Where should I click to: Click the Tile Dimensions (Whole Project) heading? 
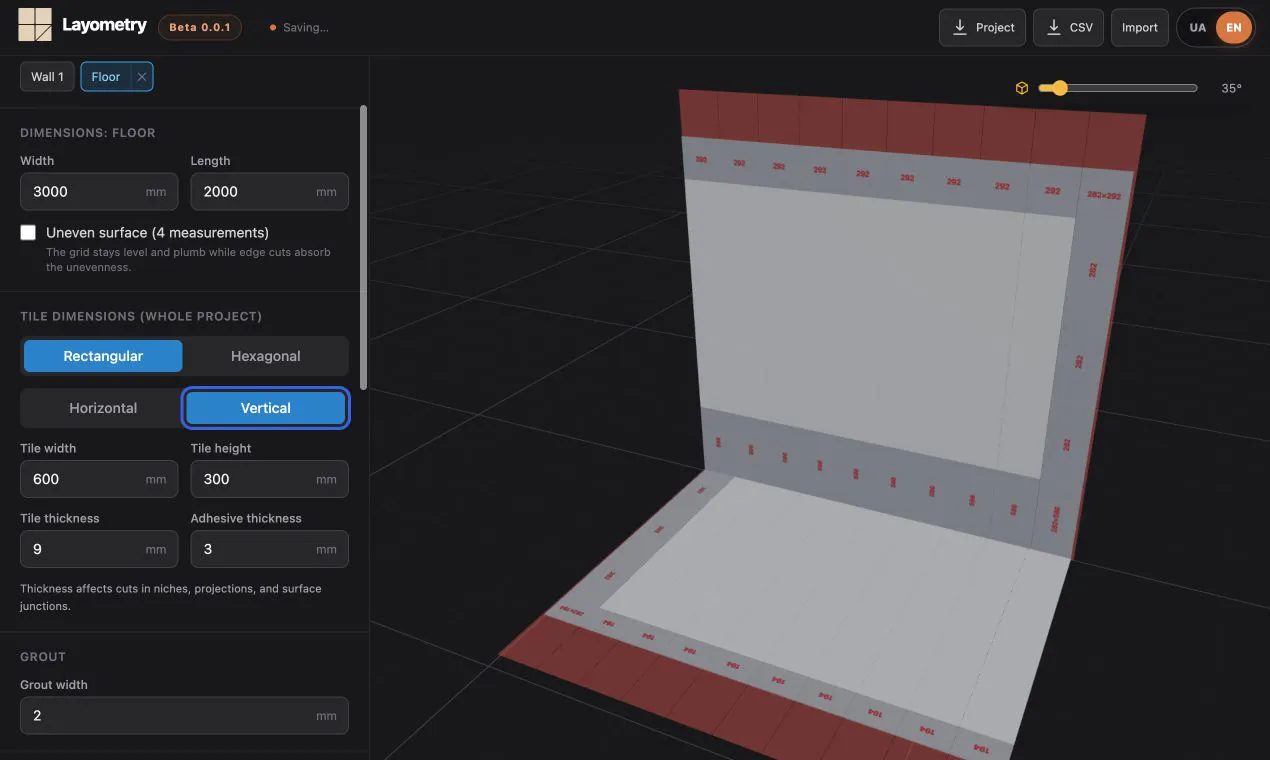coord(141,316)
